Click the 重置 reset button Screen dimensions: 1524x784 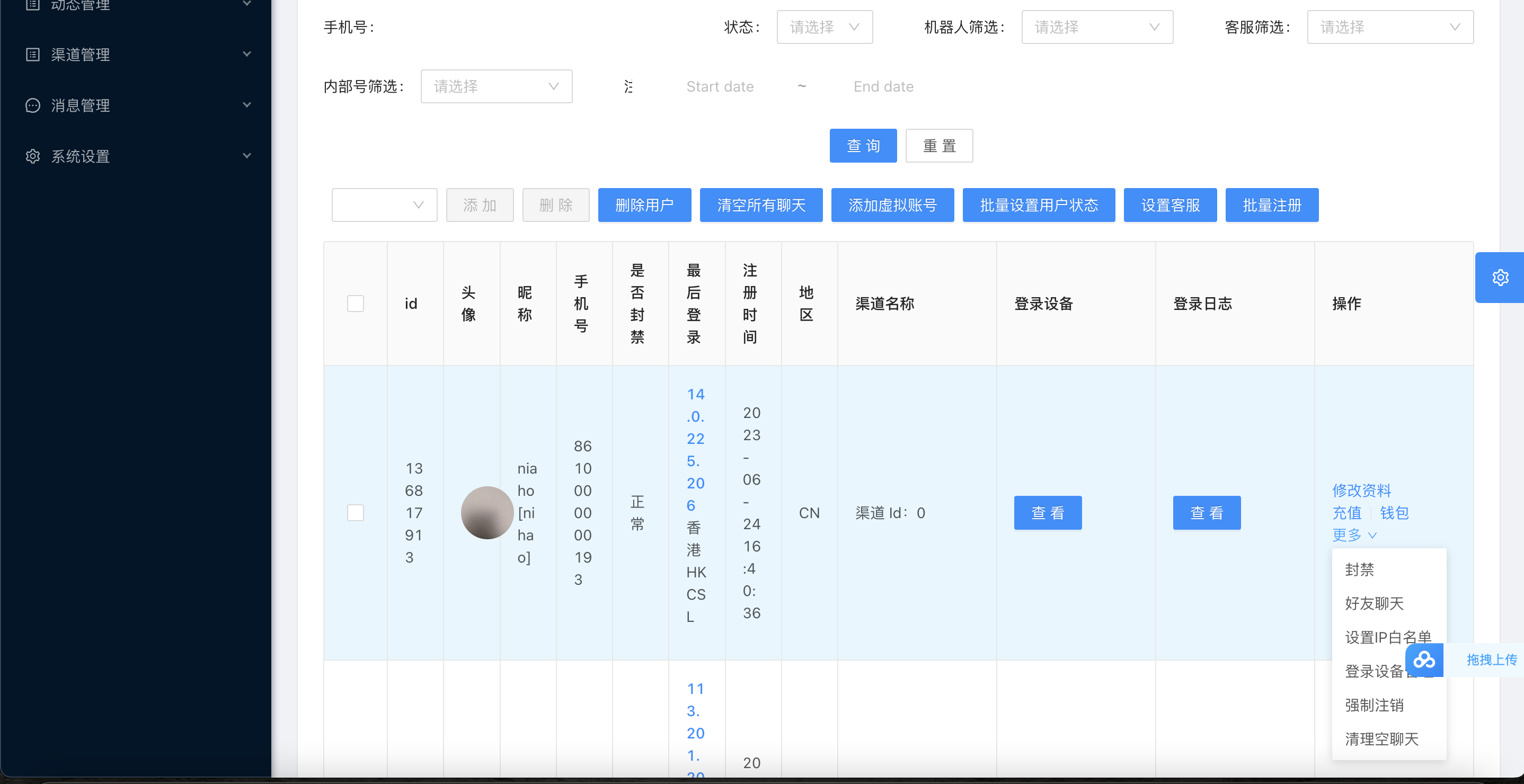click(x=940, y=146)
